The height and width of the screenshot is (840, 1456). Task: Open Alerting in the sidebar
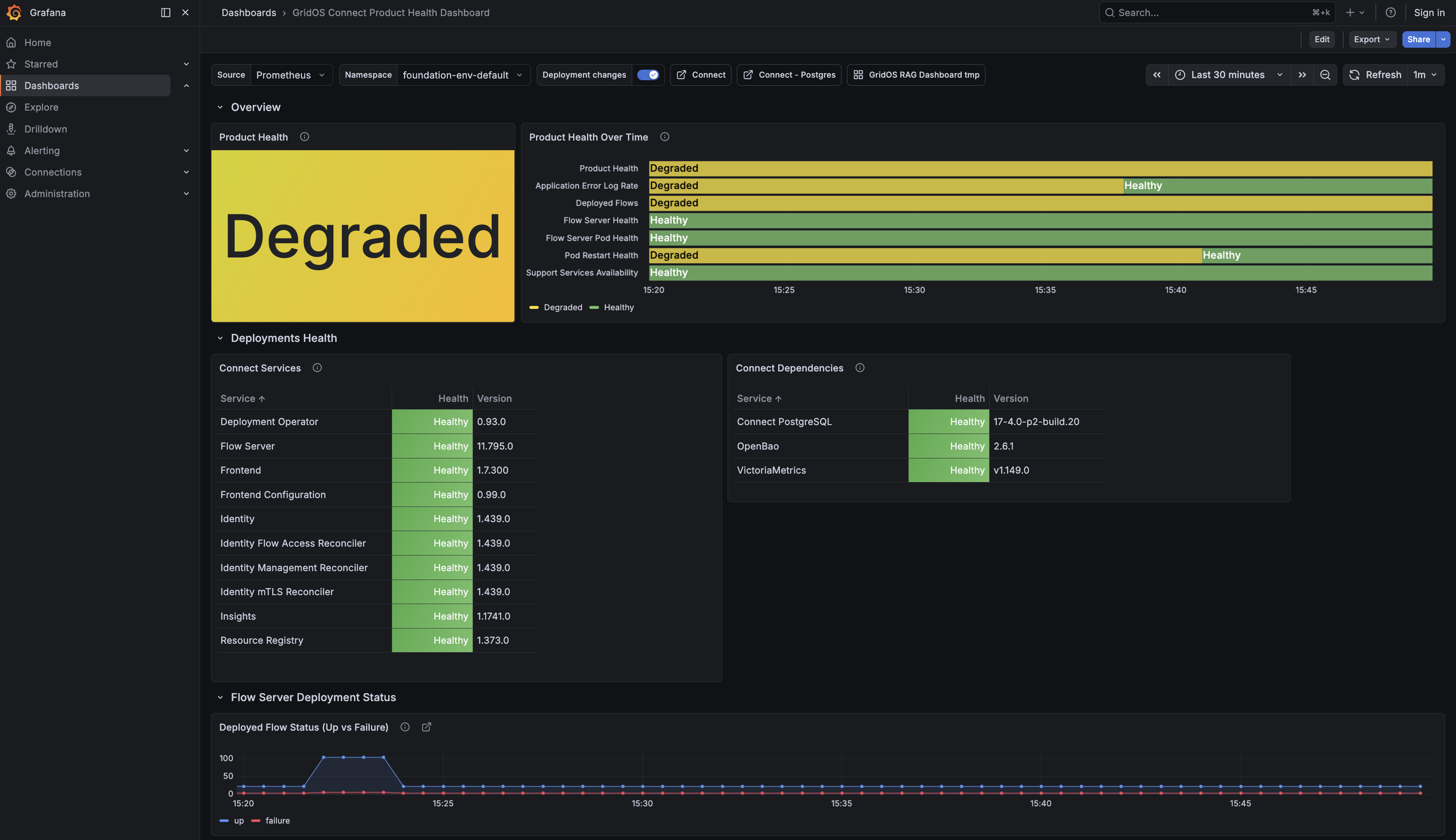(41, 150)
